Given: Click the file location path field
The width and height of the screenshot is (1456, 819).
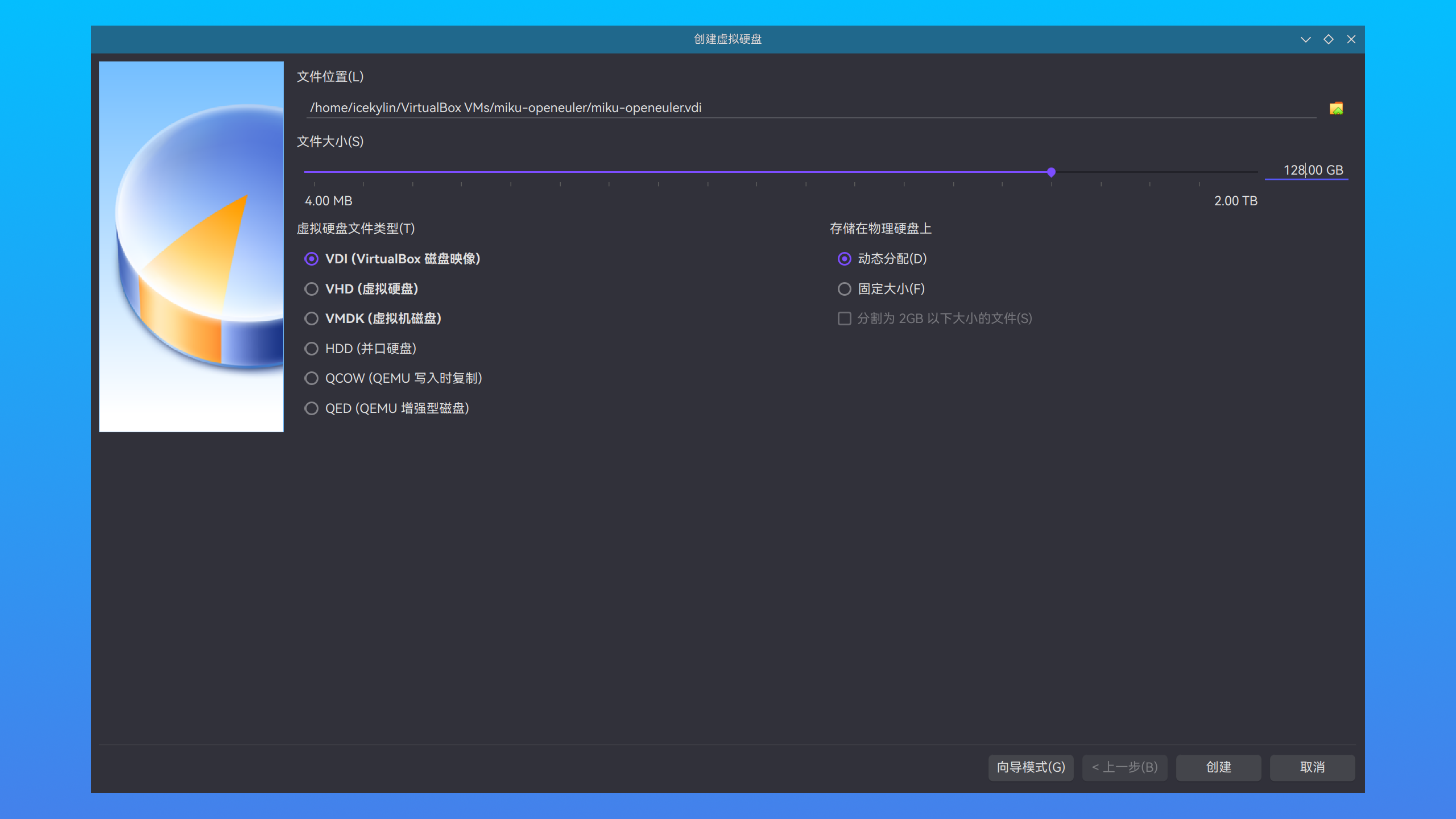Looking at the screenshot, I should 811,108.
